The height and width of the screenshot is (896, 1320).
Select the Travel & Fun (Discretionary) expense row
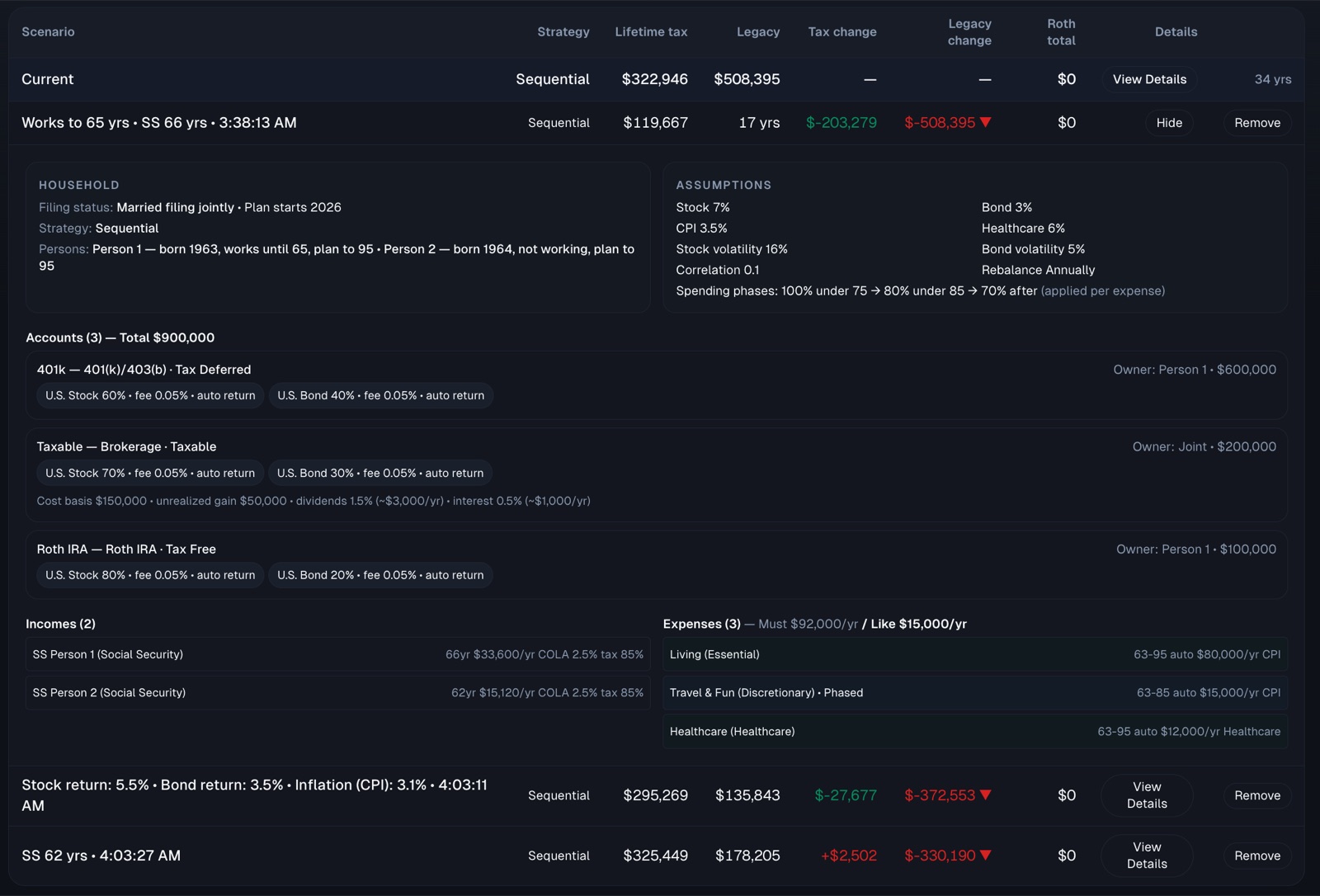(x=975, y=692)
